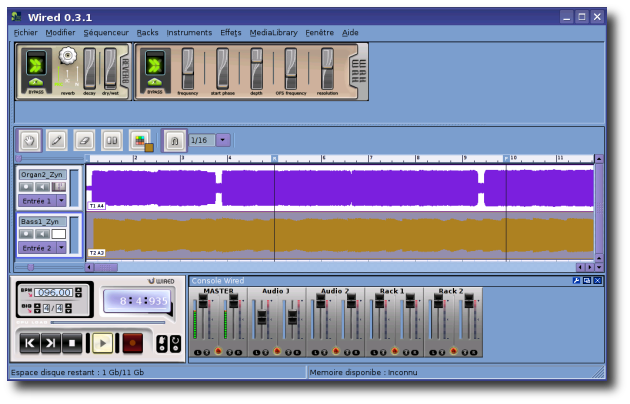Image resolution: width=630 pixels, height=404 pixels.
Task: Click the Stop transport button
Action: (x=72, y=343)
